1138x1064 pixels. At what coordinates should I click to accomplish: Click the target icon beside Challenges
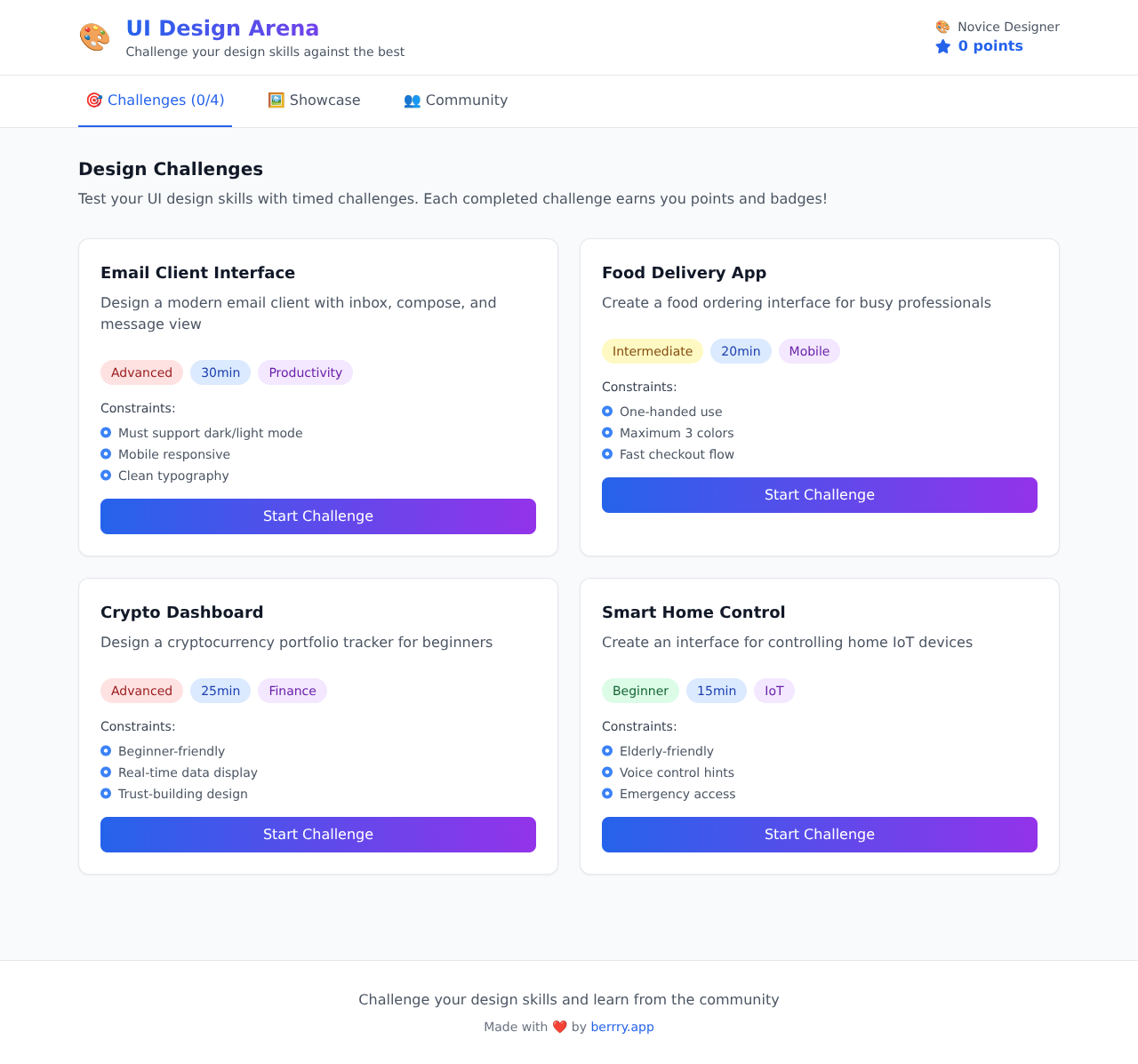pyautogui.click(x=93, y=100)
